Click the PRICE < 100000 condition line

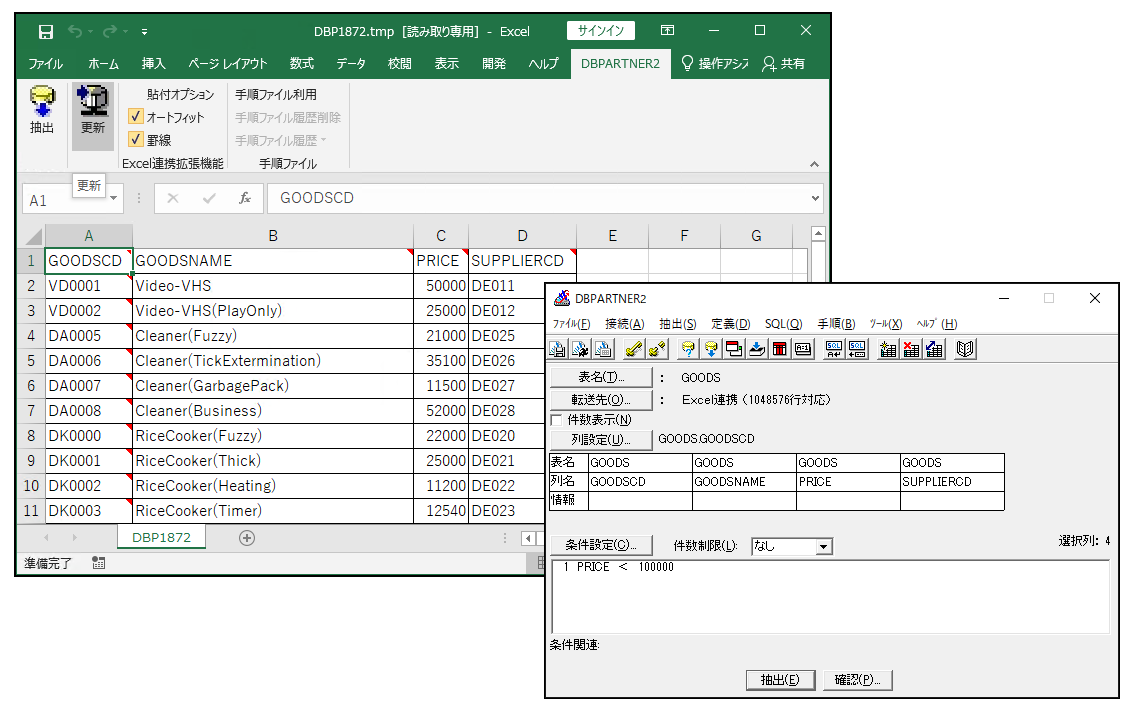point(619,567)
